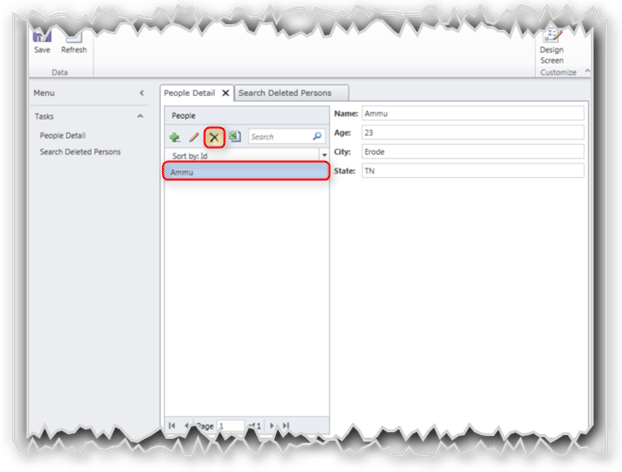Go to first page of People list
Viewport: 622px width, 472px height.
point(172,426)
